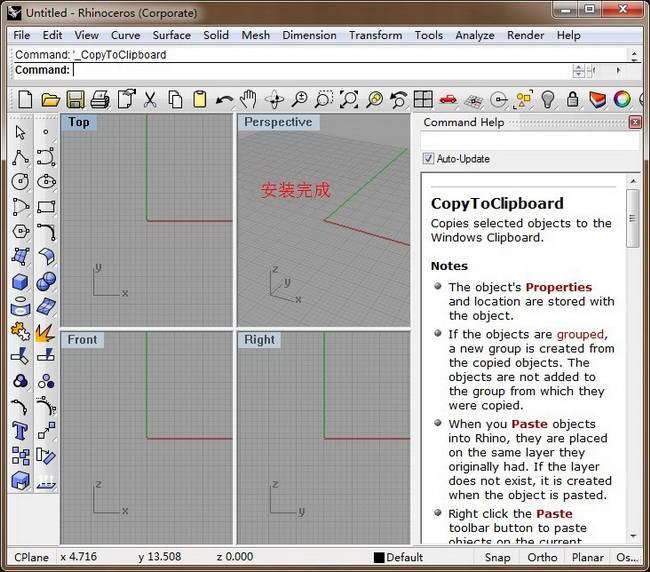Viewport: 650px width, 572px height.
Task: Activate the Pan hand tool
Action: [249, 99]
